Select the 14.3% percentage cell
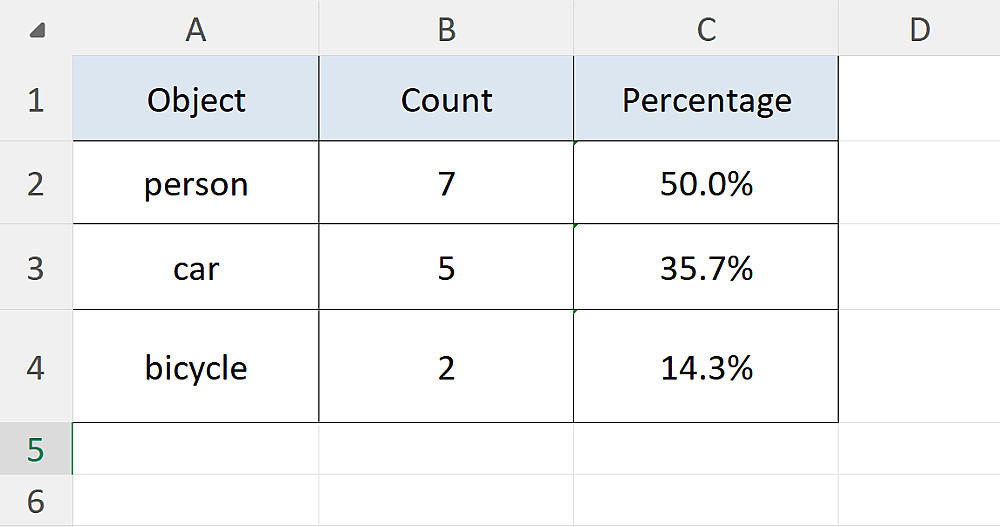Image resolution: width=1000 pixels, height=527 pixels. [x=706, y=367]
